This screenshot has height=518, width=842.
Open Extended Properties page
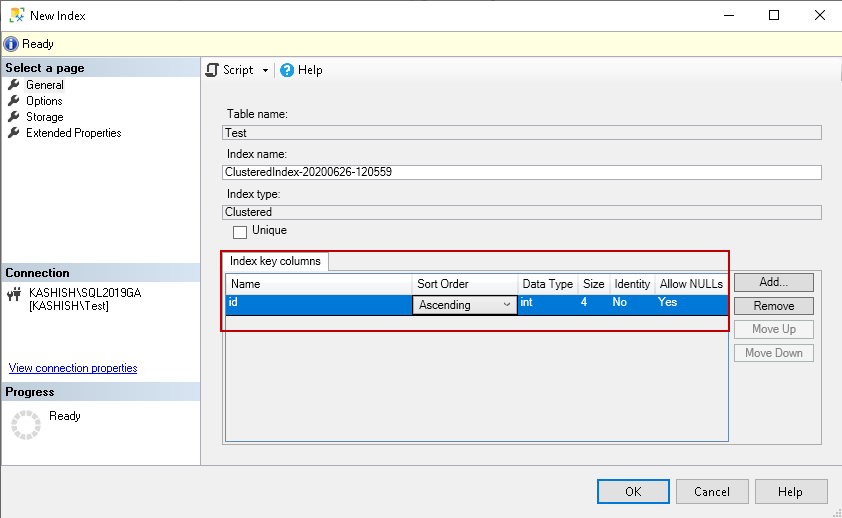pos(73,133)
